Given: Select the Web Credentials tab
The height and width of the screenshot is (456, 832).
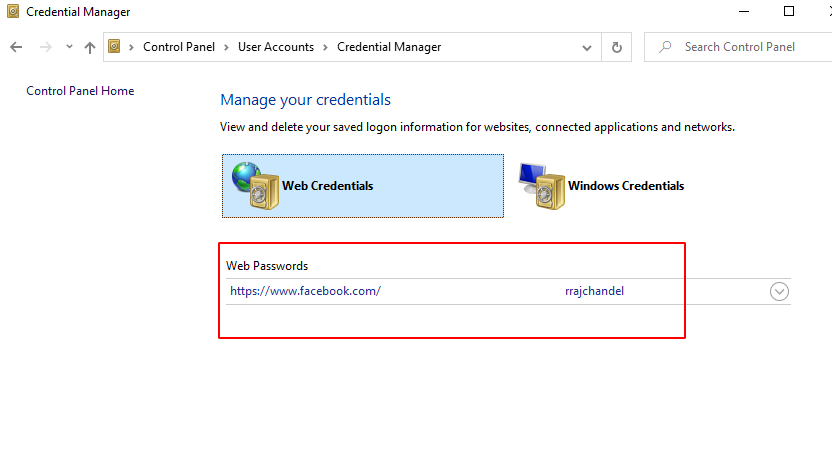Looking at the screenshot, I should pyautogui.click(x=363, y=186).
